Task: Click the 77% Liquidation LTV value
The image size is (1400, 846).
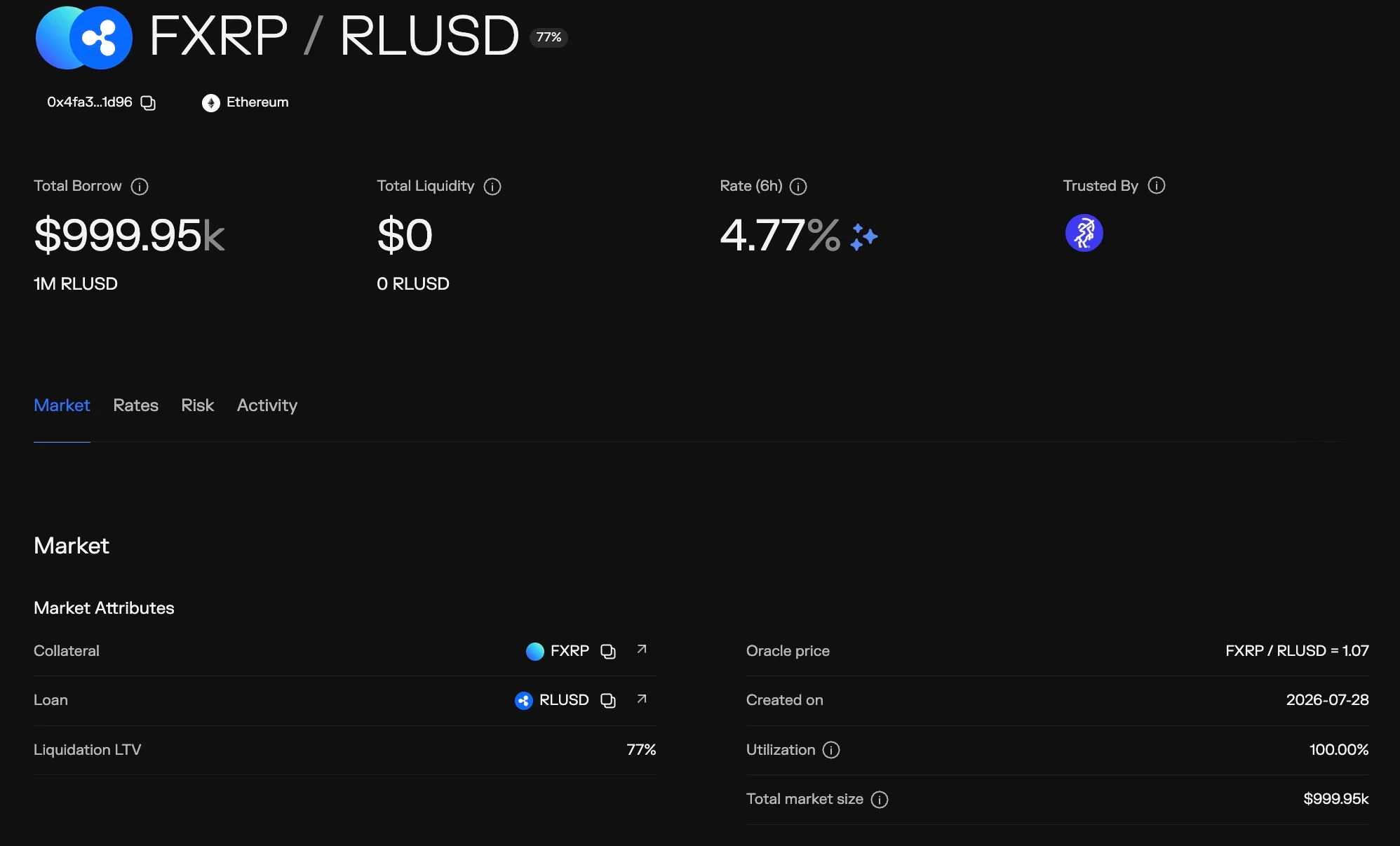Action: (x=641, y=750)
